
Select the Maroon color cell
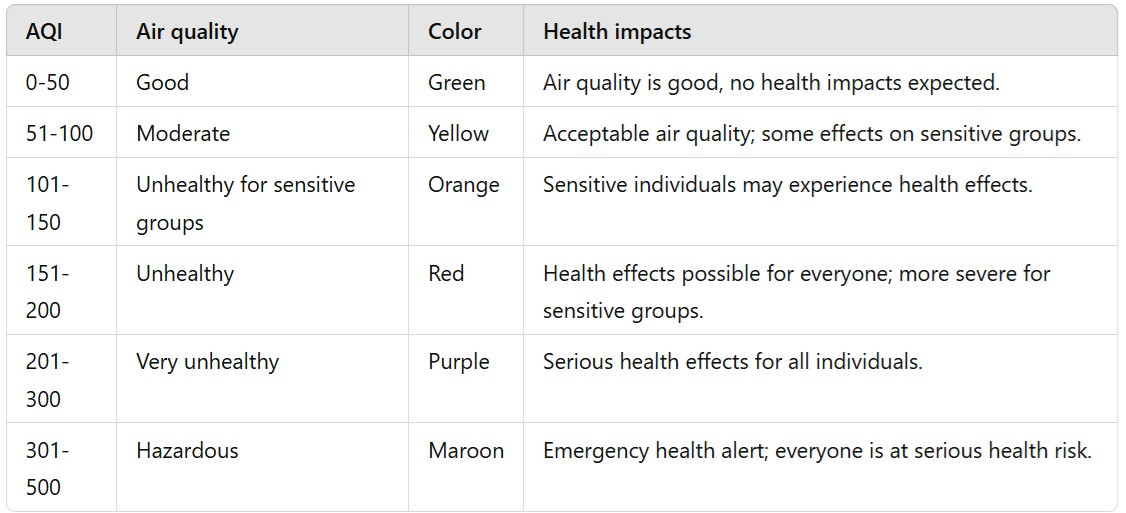pos(466,450)
